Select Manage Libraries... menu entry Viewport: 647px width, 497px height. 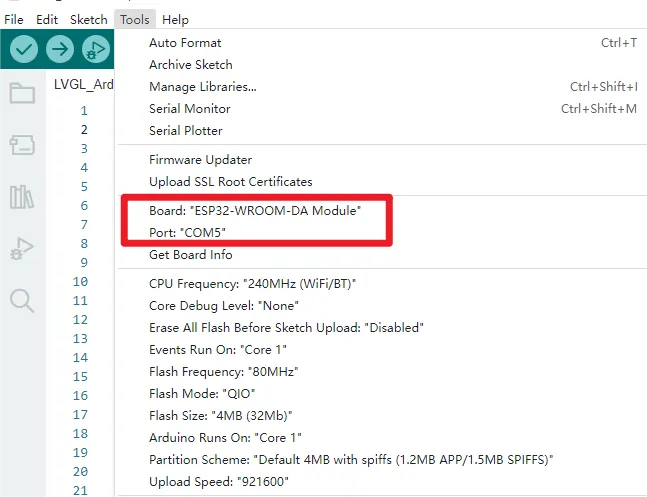[202, 87]
